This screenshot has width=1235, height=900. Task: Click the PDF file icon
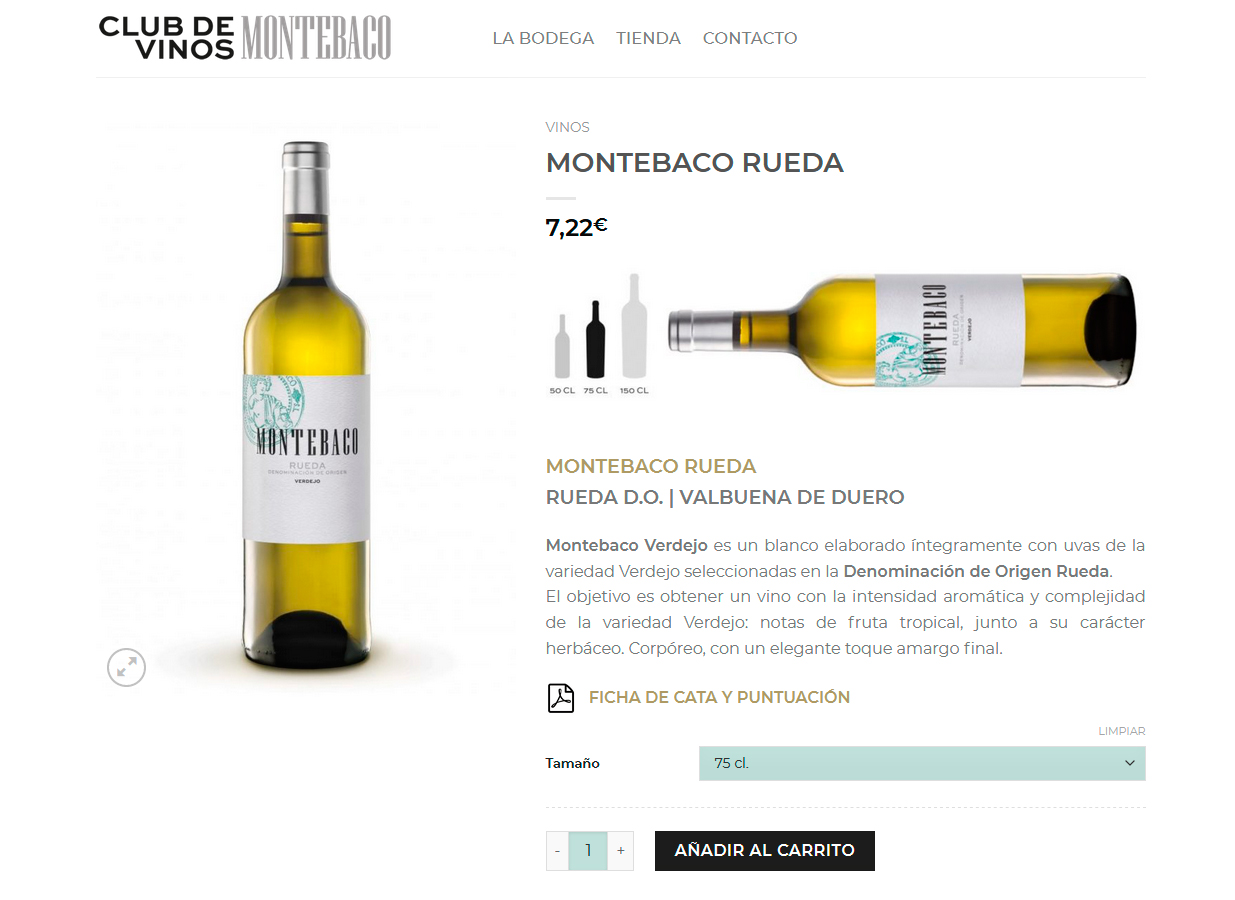point(561,698)
